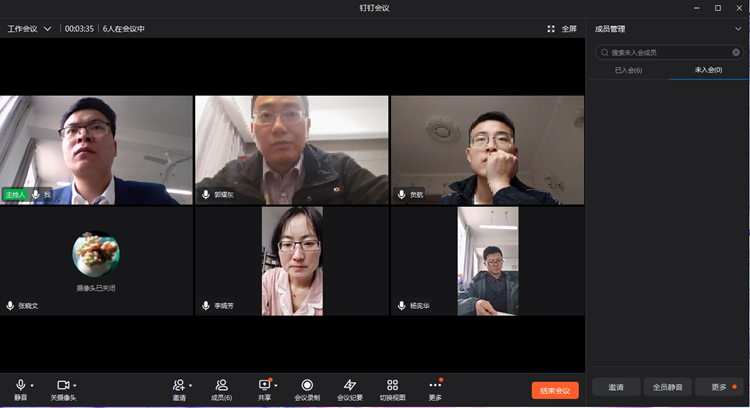Turn off the camera with 关摄像头
Screen dimensions: 750x408
click(62, 386)
